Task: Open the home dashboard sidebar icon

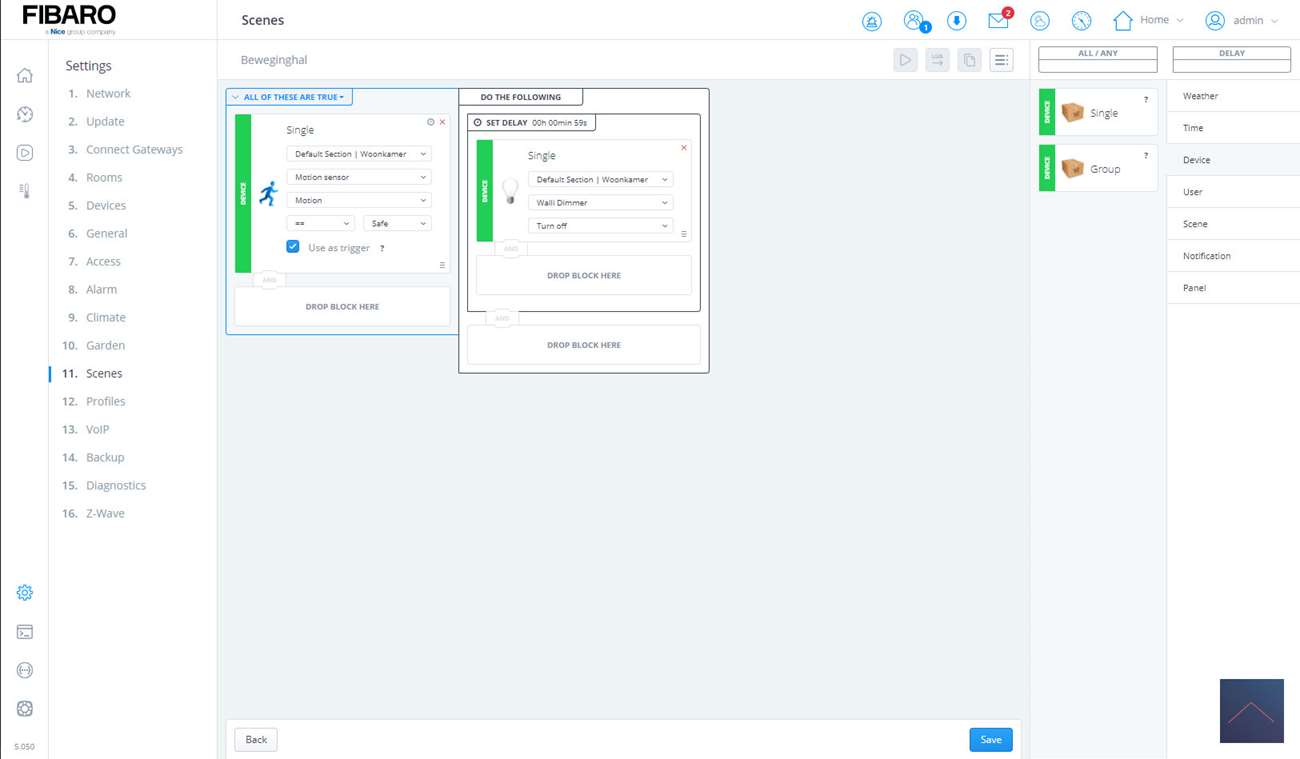Action: tap(25, 76)
